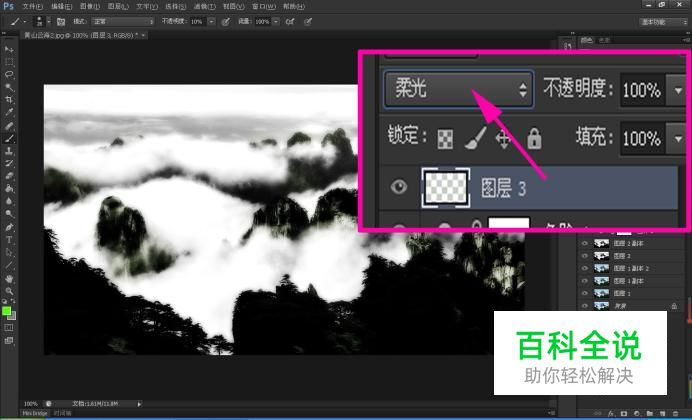Image resolution: width=692 pixels, height=420 pixels.
Task: Open the 滤镜(T) menu
Action: pos(205,6)
